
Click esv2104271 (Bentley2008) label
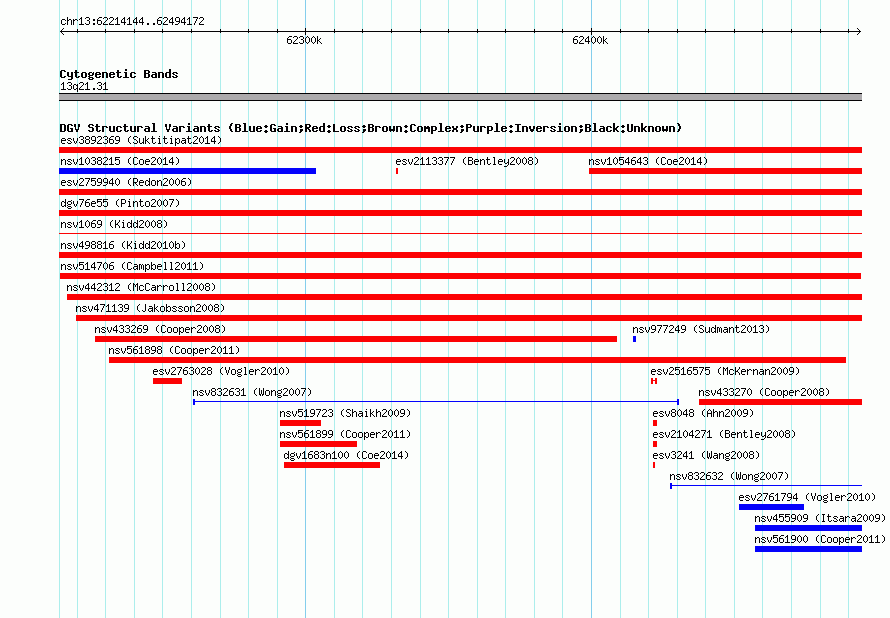coord(724,434)
